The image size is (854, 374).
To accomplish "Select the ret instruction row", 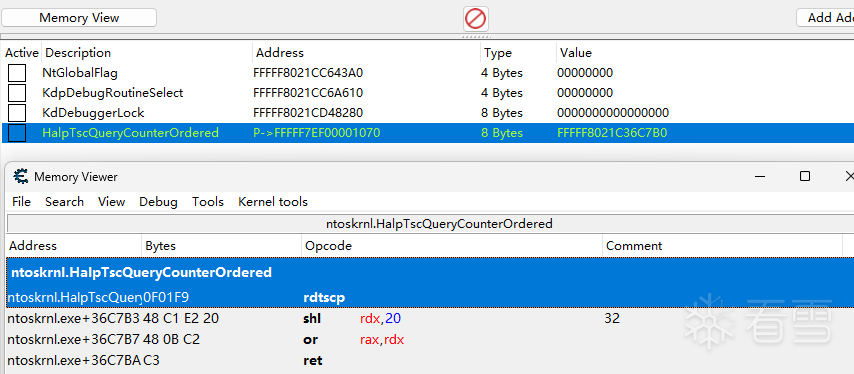I will coord(430,360).
